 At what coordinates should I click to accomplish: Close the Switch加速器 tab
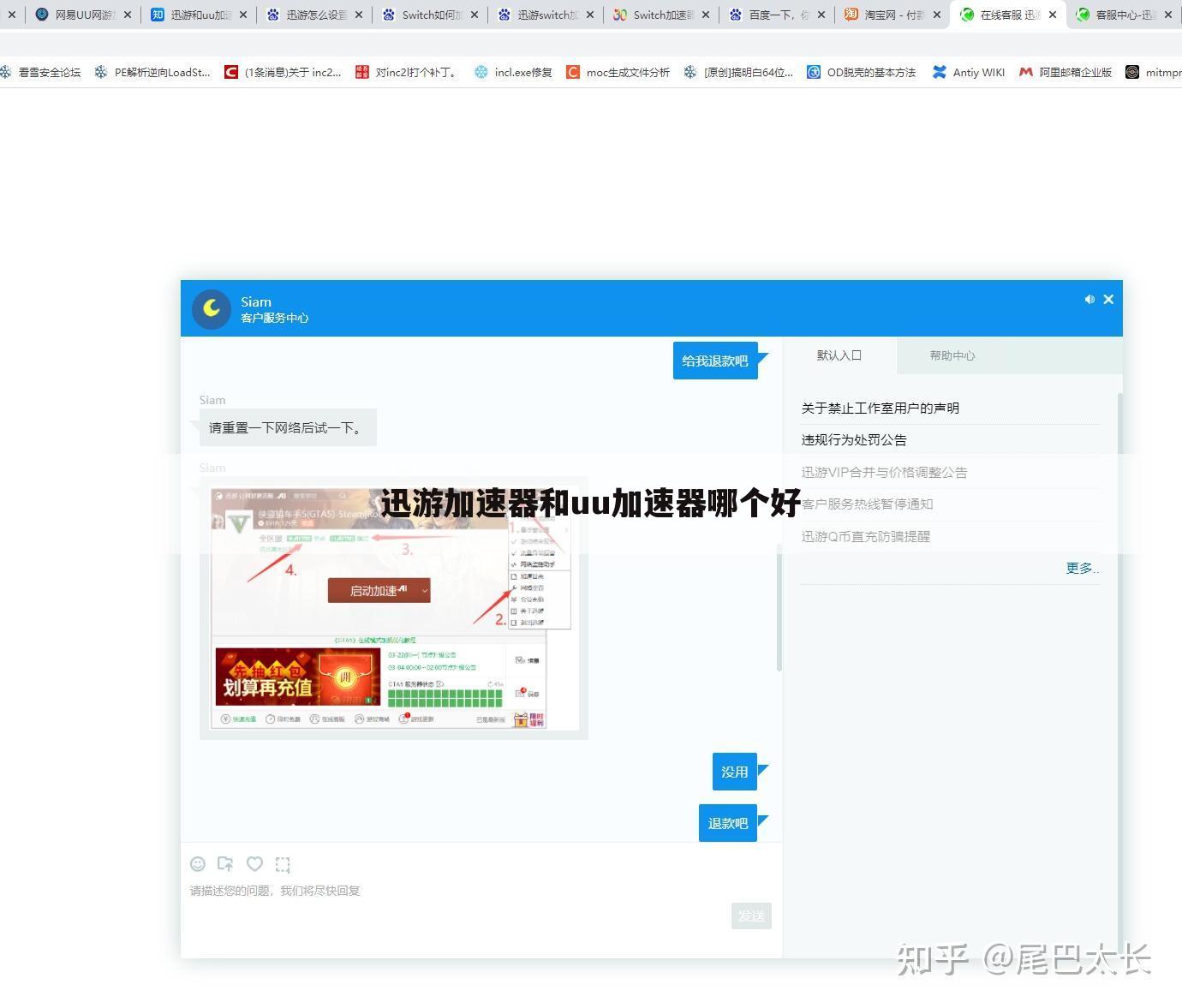tap(706, 15)
